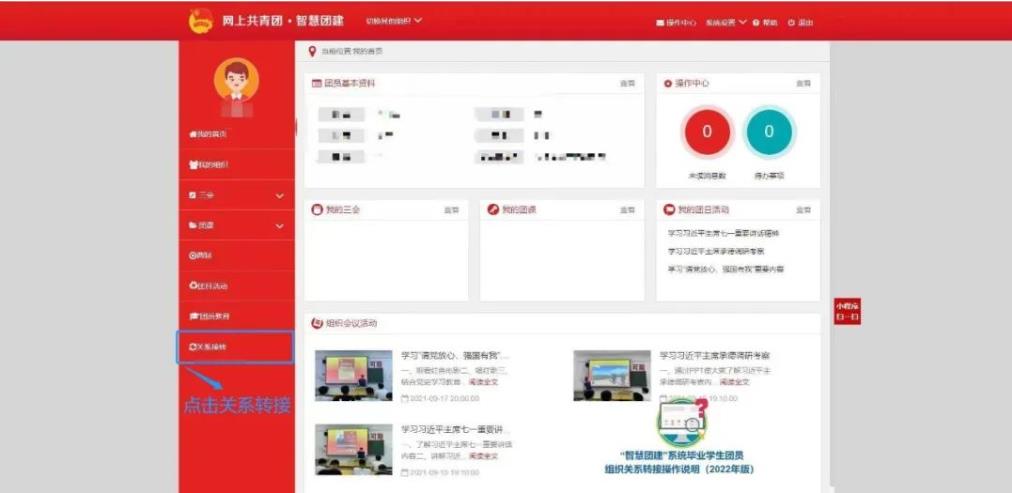Click 阅读全文 under 七一重要讲 article

[483, 456]
